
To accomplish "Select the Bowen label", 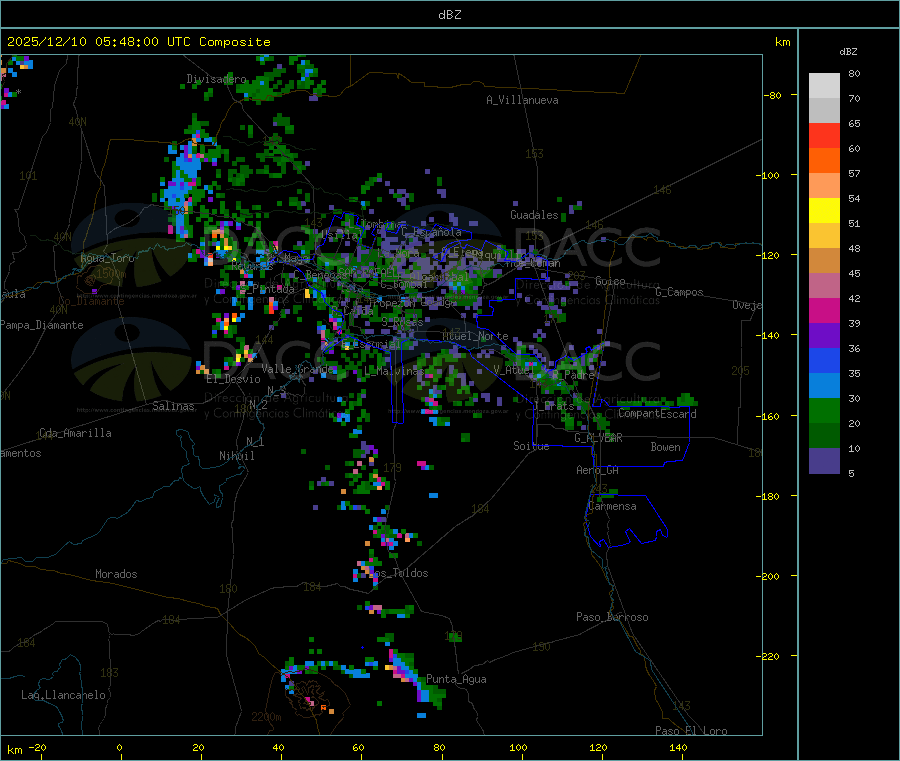I will pos(665,447).
